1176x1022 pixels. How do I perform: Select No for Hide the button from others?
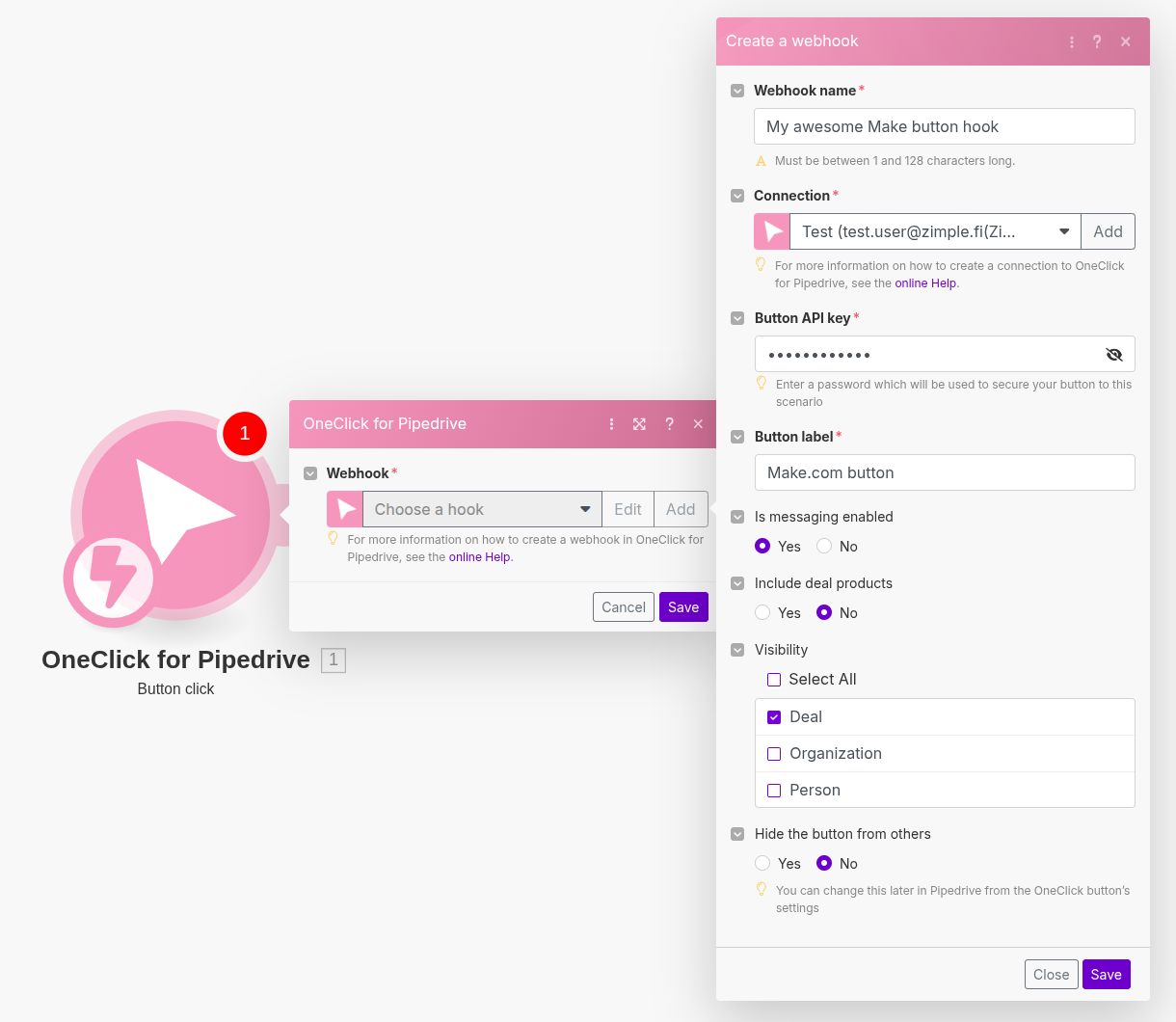click(824, 863)
